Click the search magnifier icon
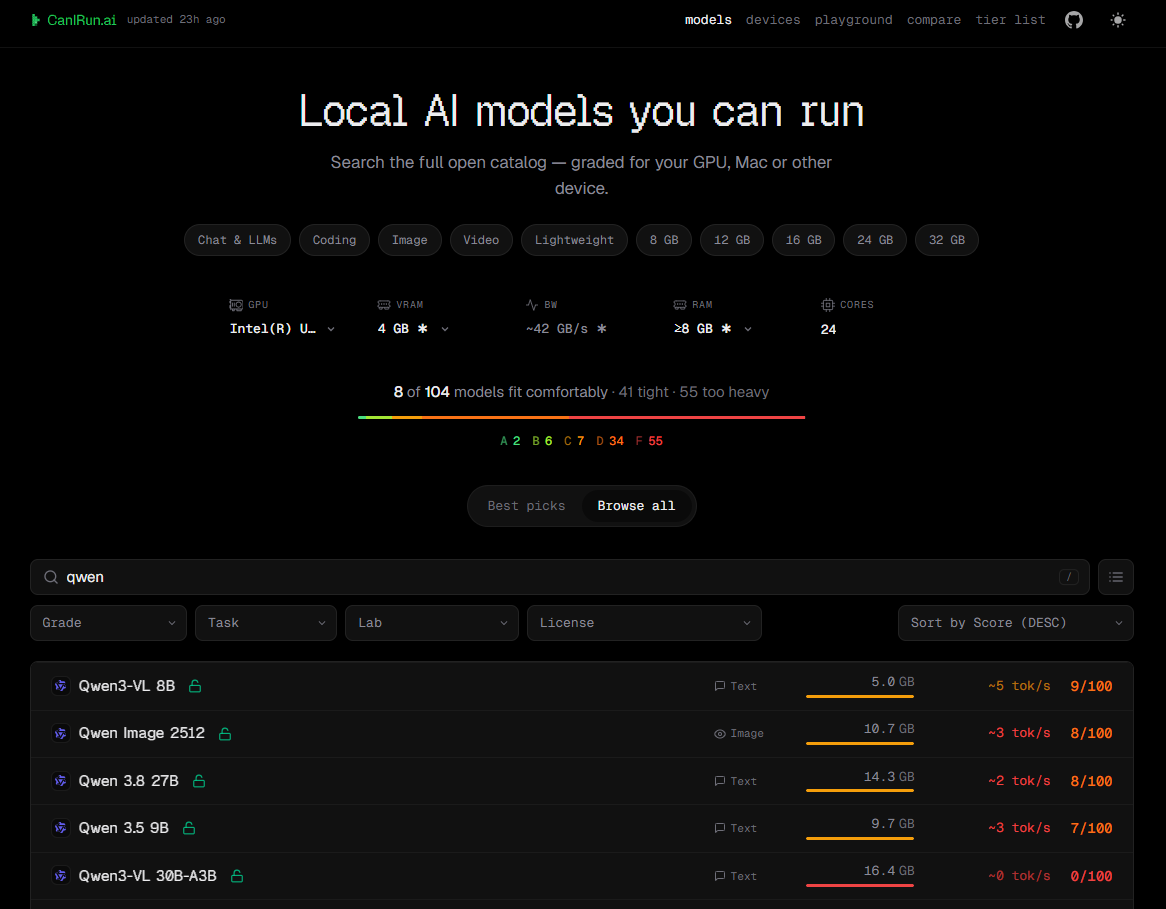 point(51,577)
